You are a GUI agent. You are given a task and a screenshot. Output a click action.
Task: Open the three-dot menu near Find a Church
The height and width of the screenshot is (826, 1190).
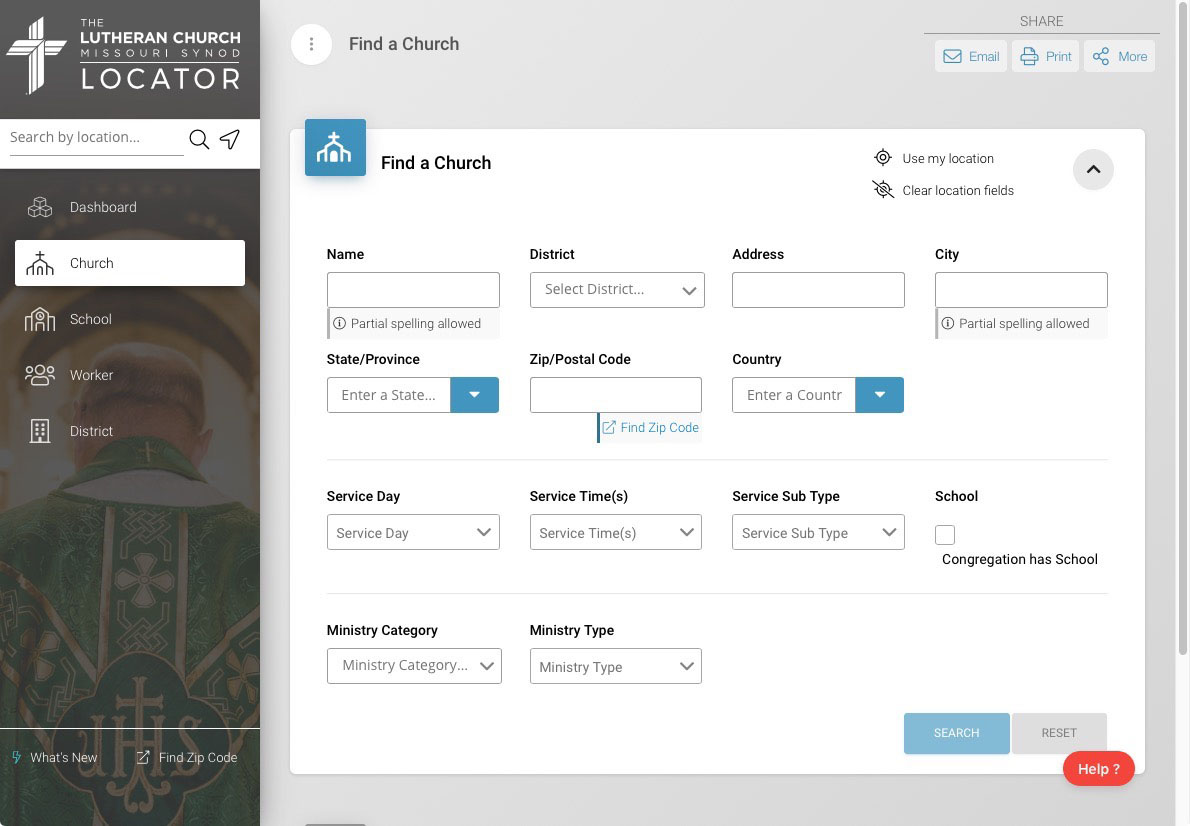(x=311, y=44)
